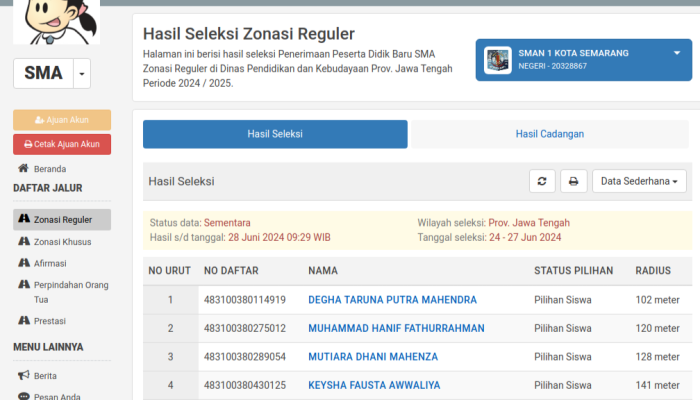The width and height of the screenshot is (700, 400).
Task: Click the road icon beside Afirmasi
Action: (x=24, y=263)
